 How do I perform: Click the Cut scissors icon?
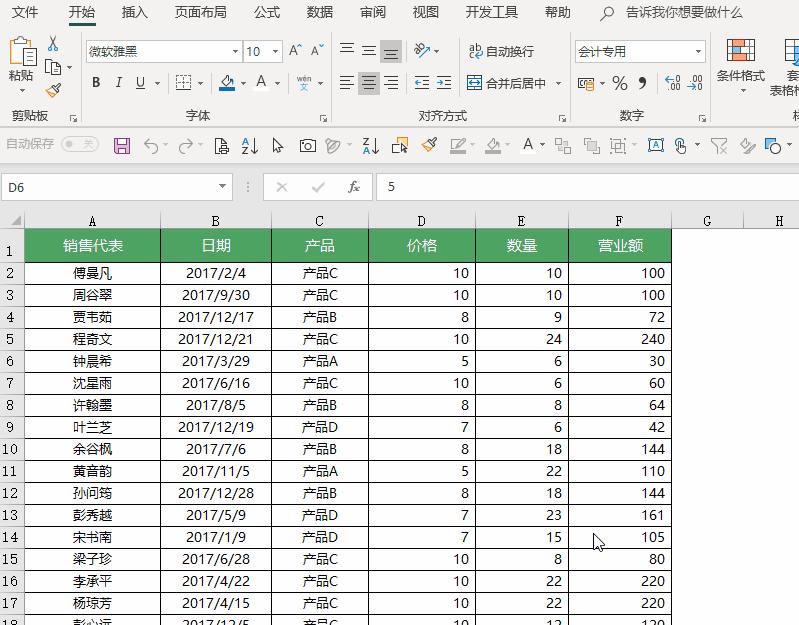point(52,44)
